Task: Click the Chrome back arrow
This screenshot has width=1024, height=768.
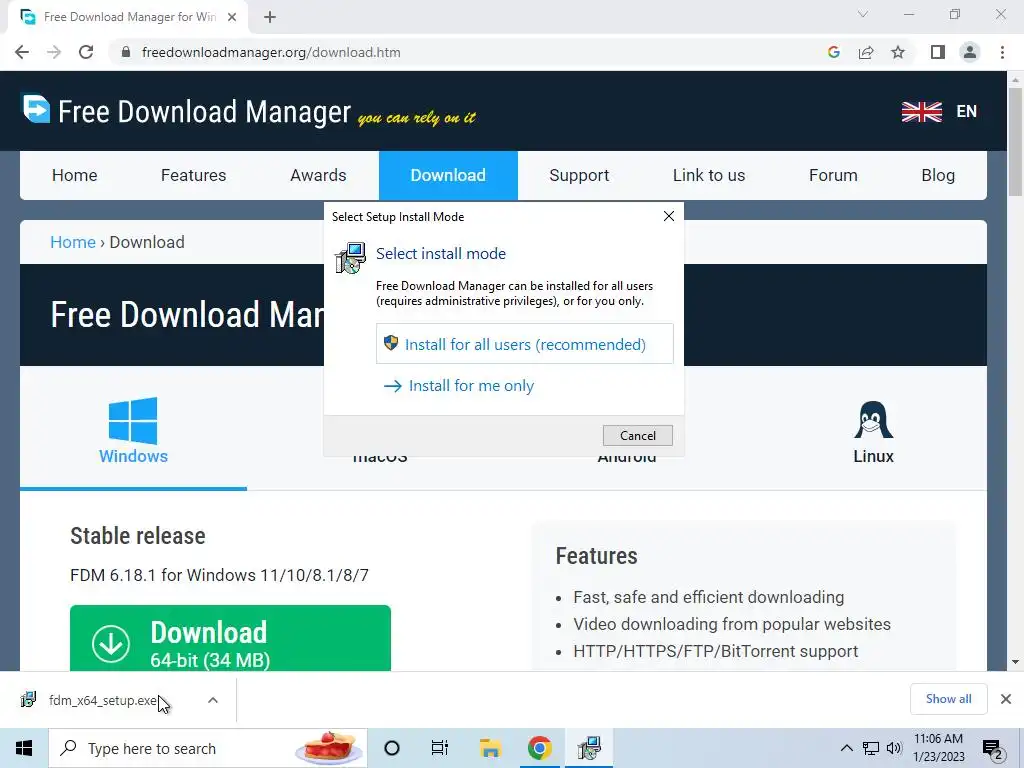Action: [22, 52]
